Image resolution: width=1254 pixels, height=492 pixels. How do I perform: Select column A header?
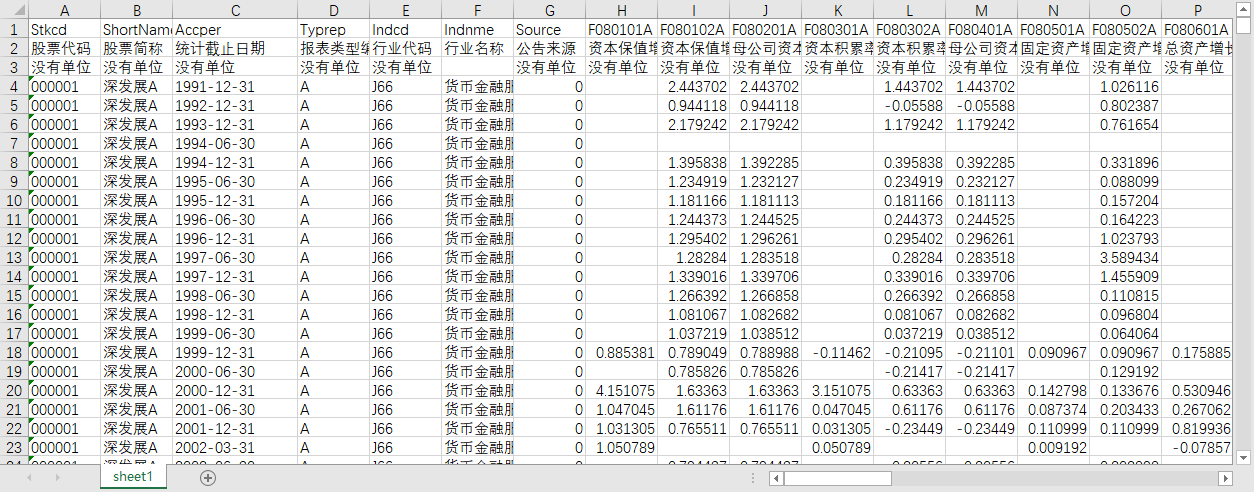click(x=65, y=10)
